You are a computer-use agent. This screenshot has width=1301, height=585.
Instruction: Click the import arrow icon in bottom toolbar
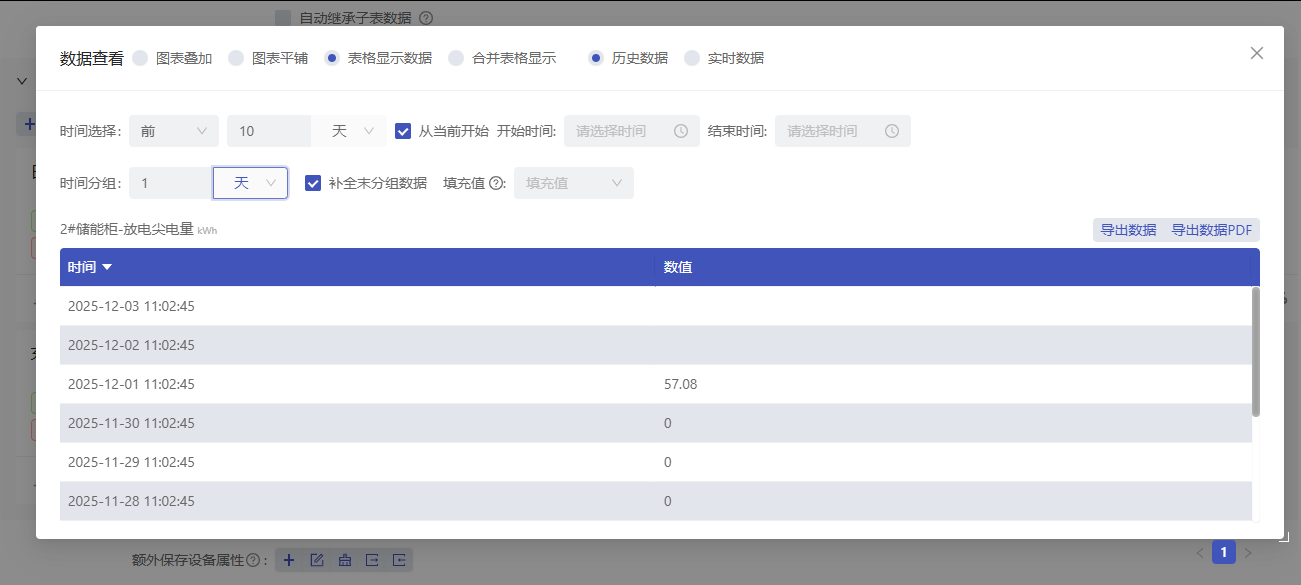coord(399,560)
